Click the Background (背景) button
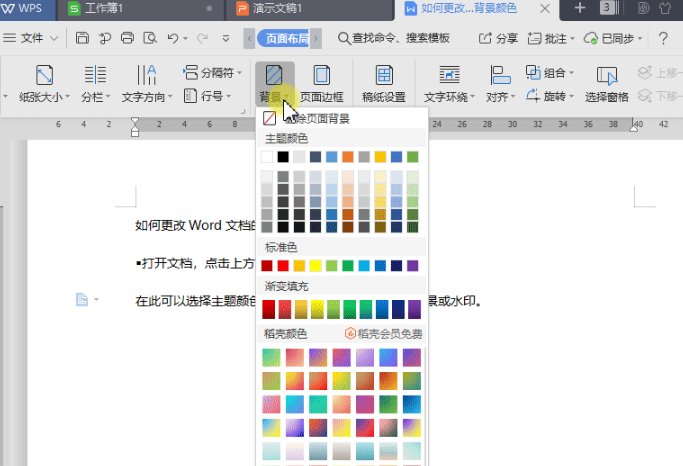Image resolution: width=683 pixels, height=466 pixels. pos(274,84)
